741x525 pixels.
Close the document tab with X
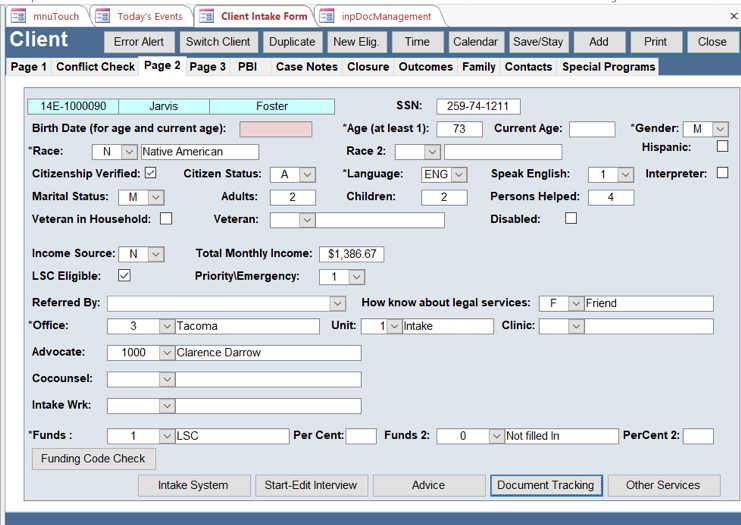(734, 16)
